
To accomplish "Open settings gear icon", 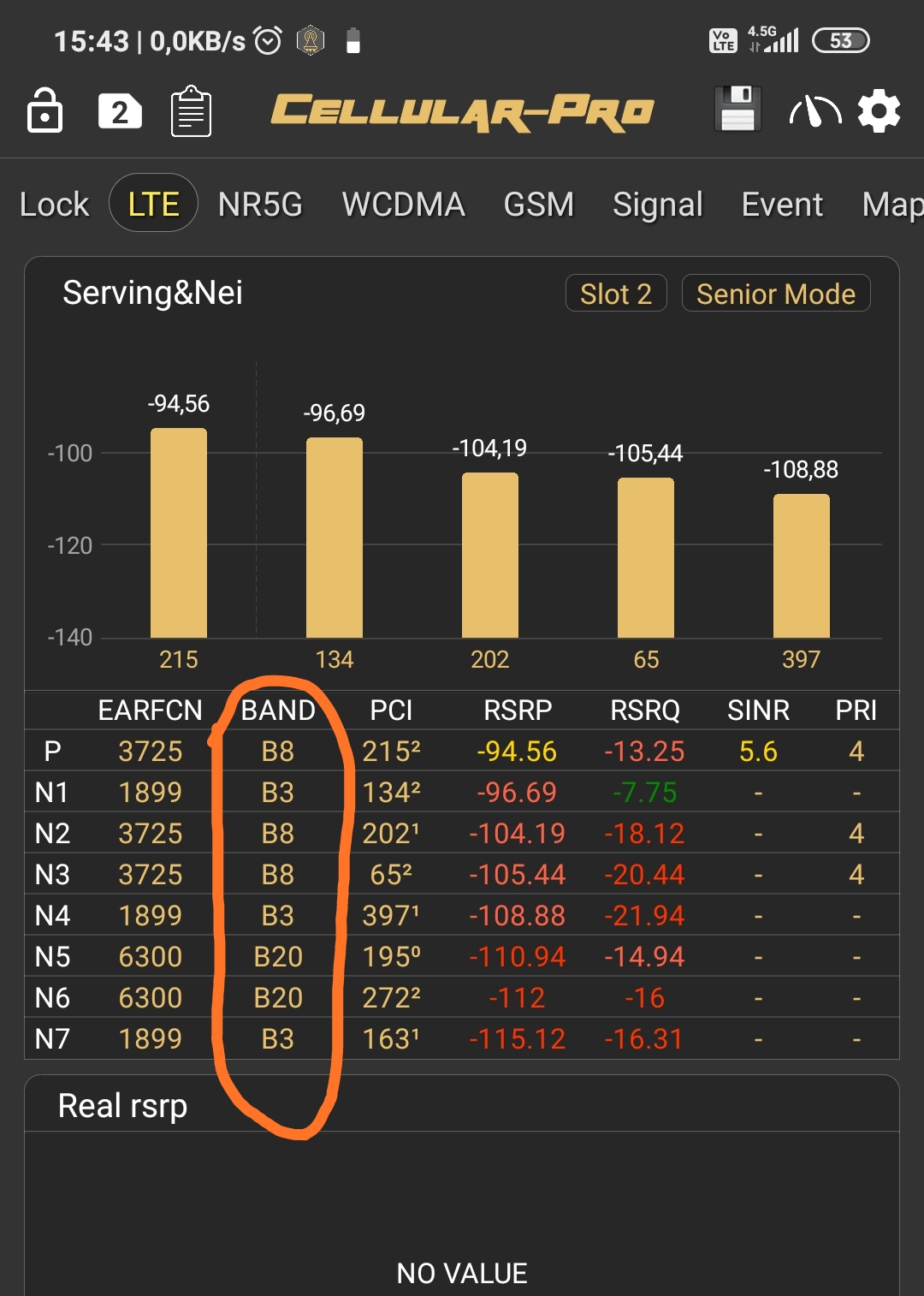I will coord(879,111).
